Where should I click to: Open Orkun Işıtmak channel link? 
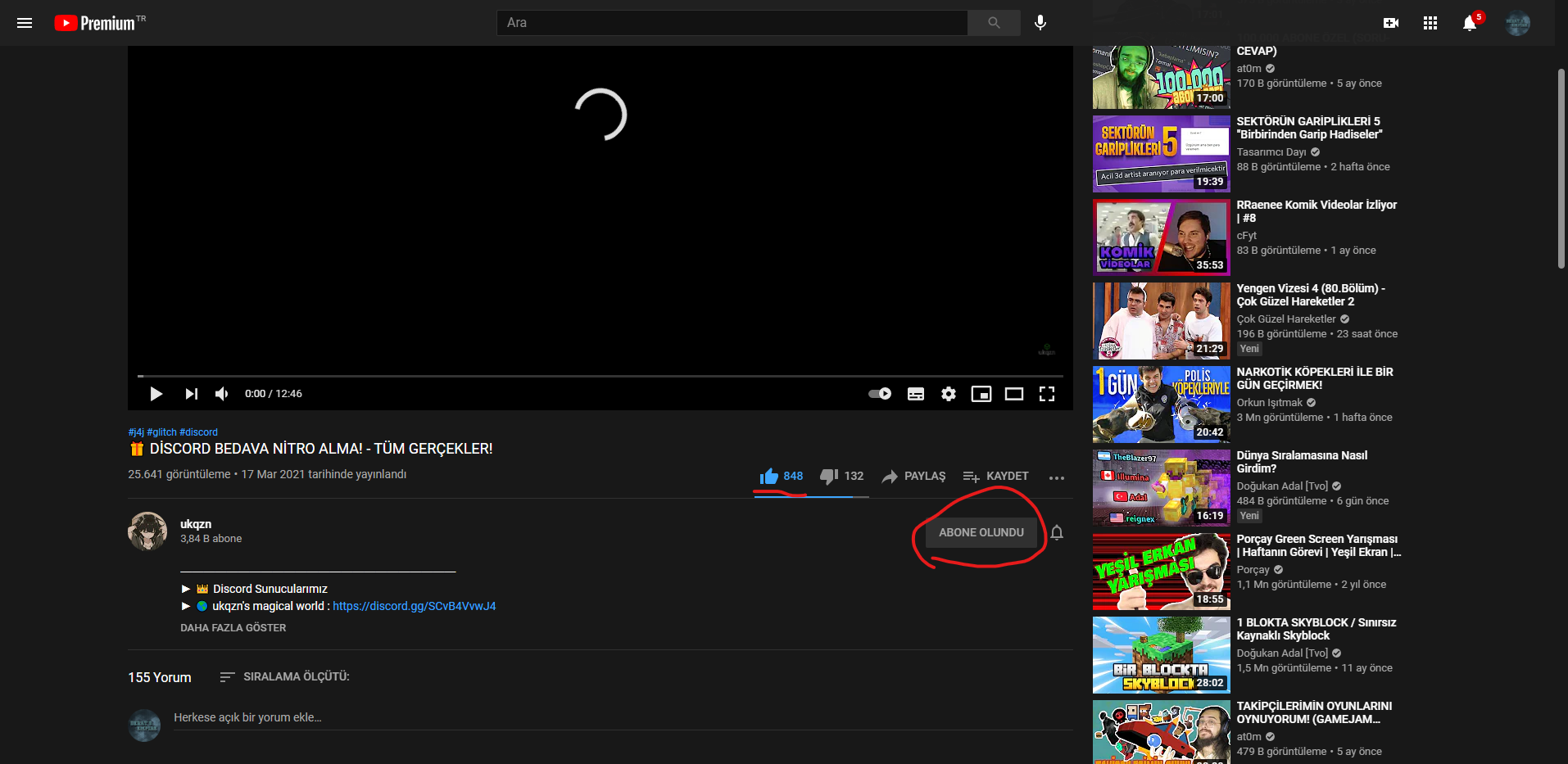pyautogui.click(x=1270, y=403)
